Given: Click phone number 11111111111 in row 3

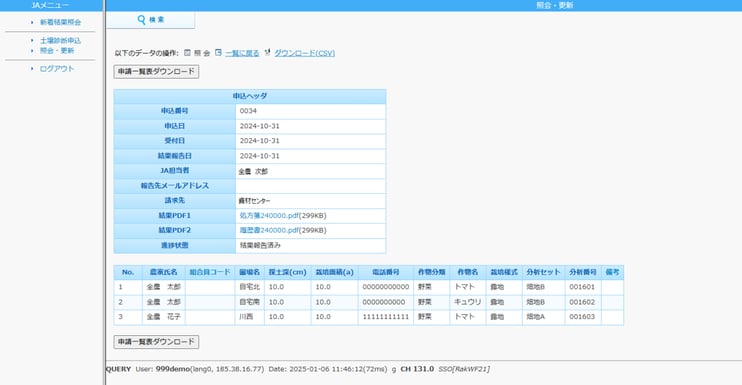Looking at the screenshot, I should 386,317.
